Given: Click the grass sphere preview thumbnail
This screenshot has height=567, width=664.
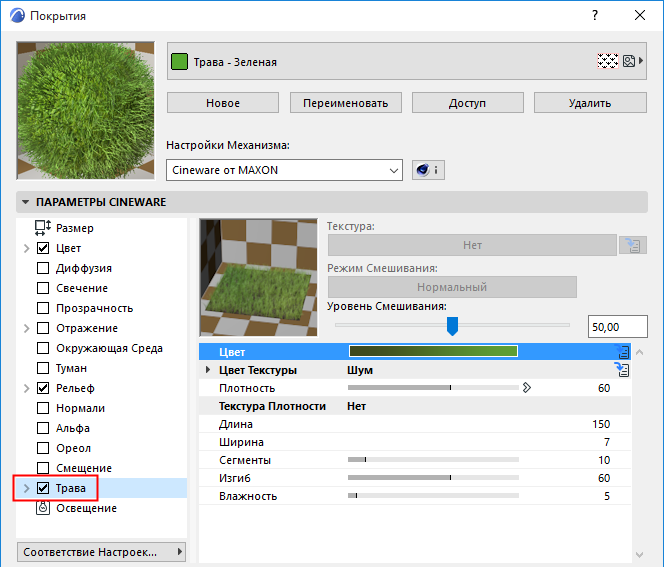Looking at the screenshot, I should tap(86, 111).
